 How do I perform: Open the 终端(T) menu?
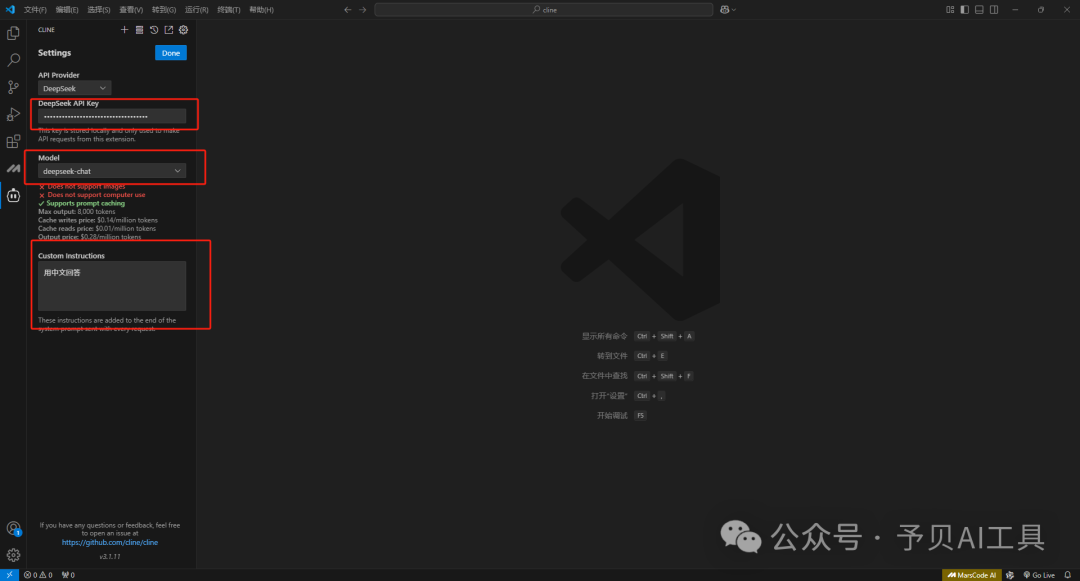(x=229, y=10)
